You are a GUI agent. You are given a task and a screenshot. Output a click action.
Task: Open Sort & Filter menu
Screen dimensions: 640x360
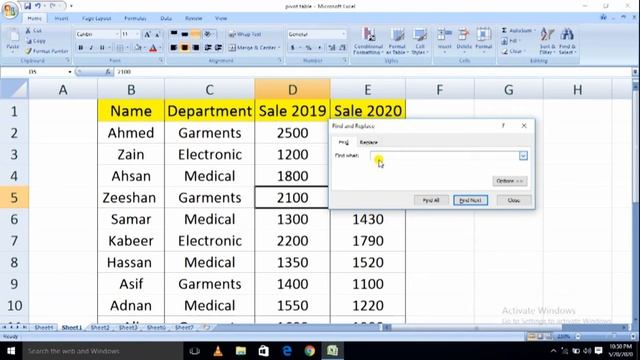click(547, 41)
